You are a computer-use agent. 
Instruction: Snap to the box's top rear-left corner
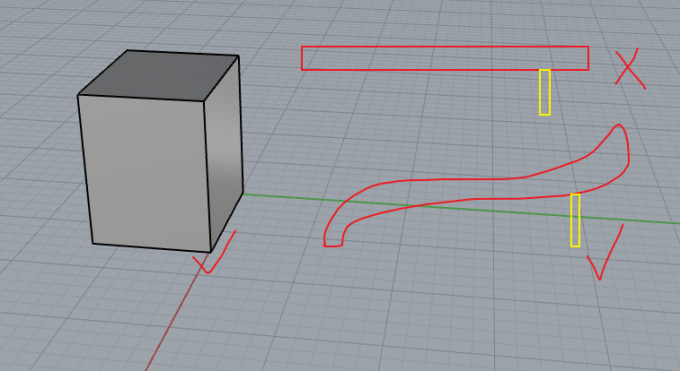coord(128,50)
